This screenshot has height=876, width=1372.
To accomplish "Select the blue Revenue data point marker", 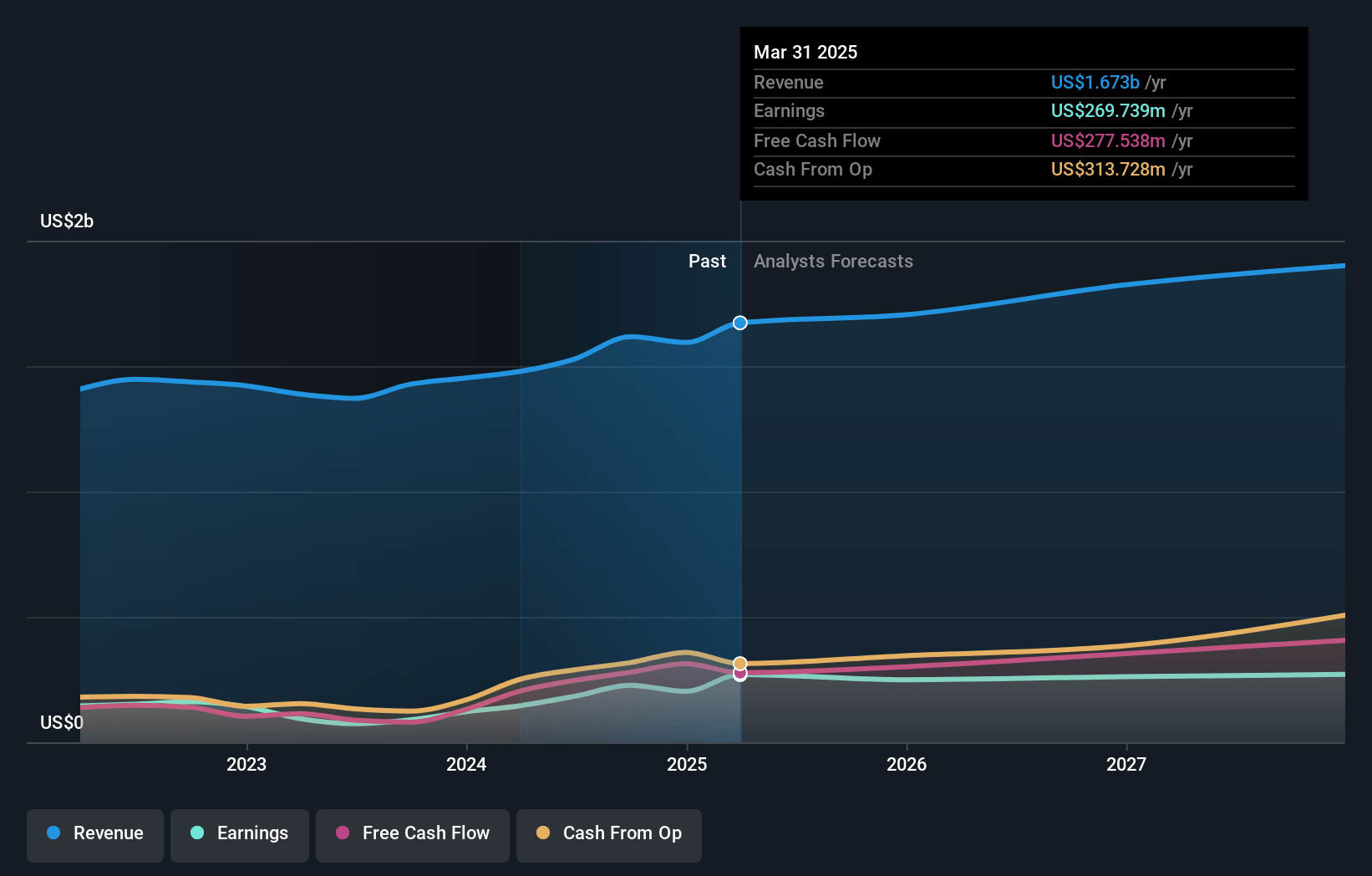I will [740, 323].
